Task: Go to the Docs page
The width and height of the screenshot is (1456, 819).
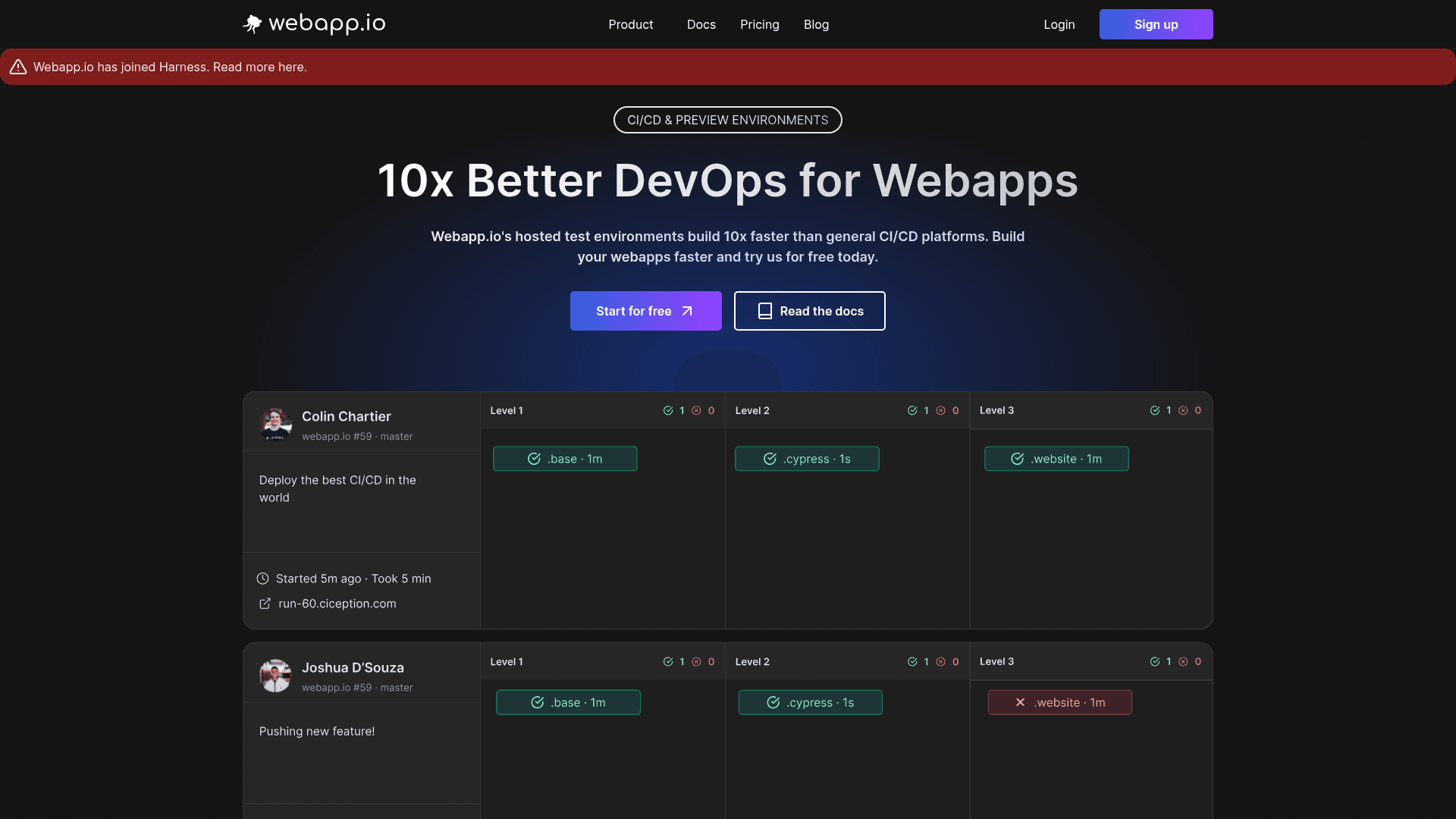Action: tap(701, 24)
